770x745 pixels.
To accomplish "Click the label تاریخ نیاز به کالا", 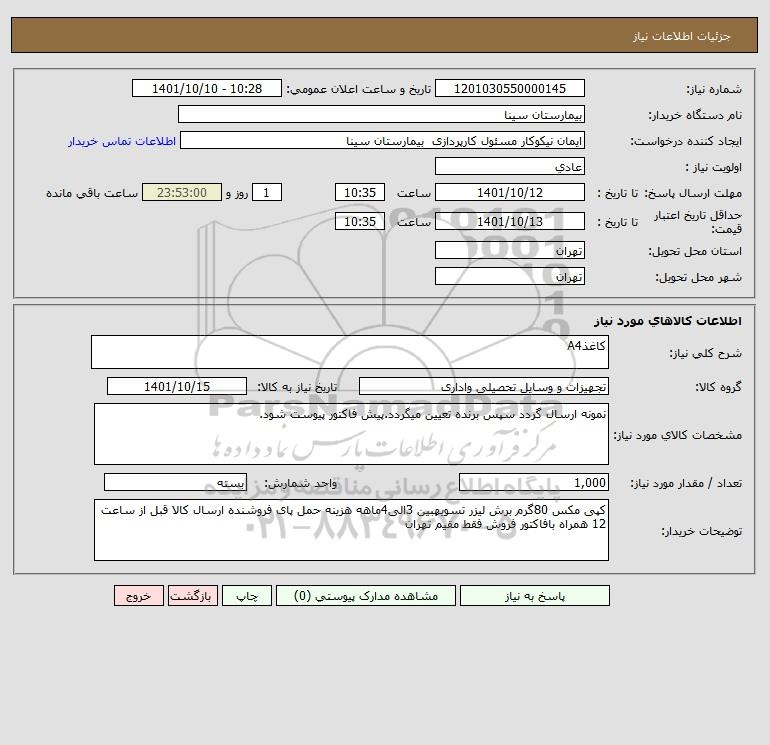I will (x=297, y=387).
